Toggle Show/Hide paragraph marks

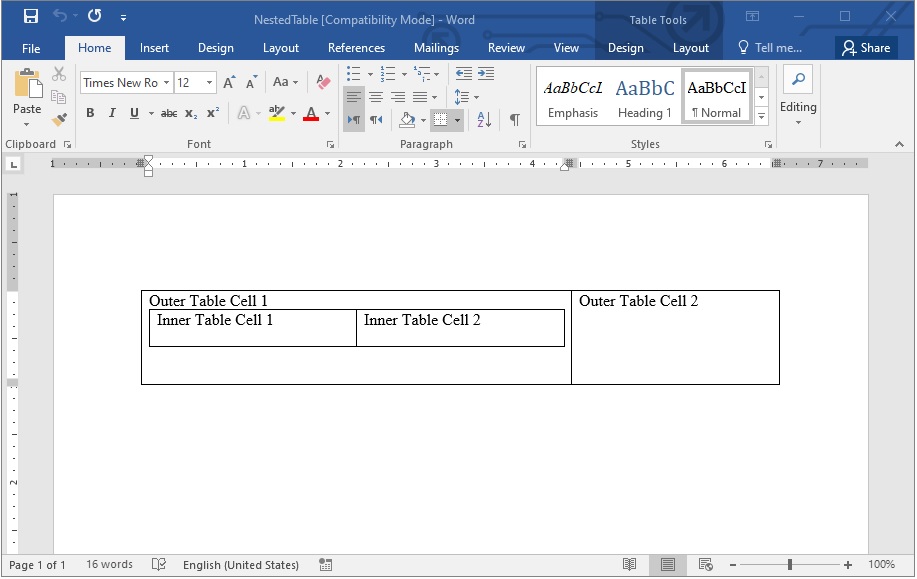[x=514, y=119]
